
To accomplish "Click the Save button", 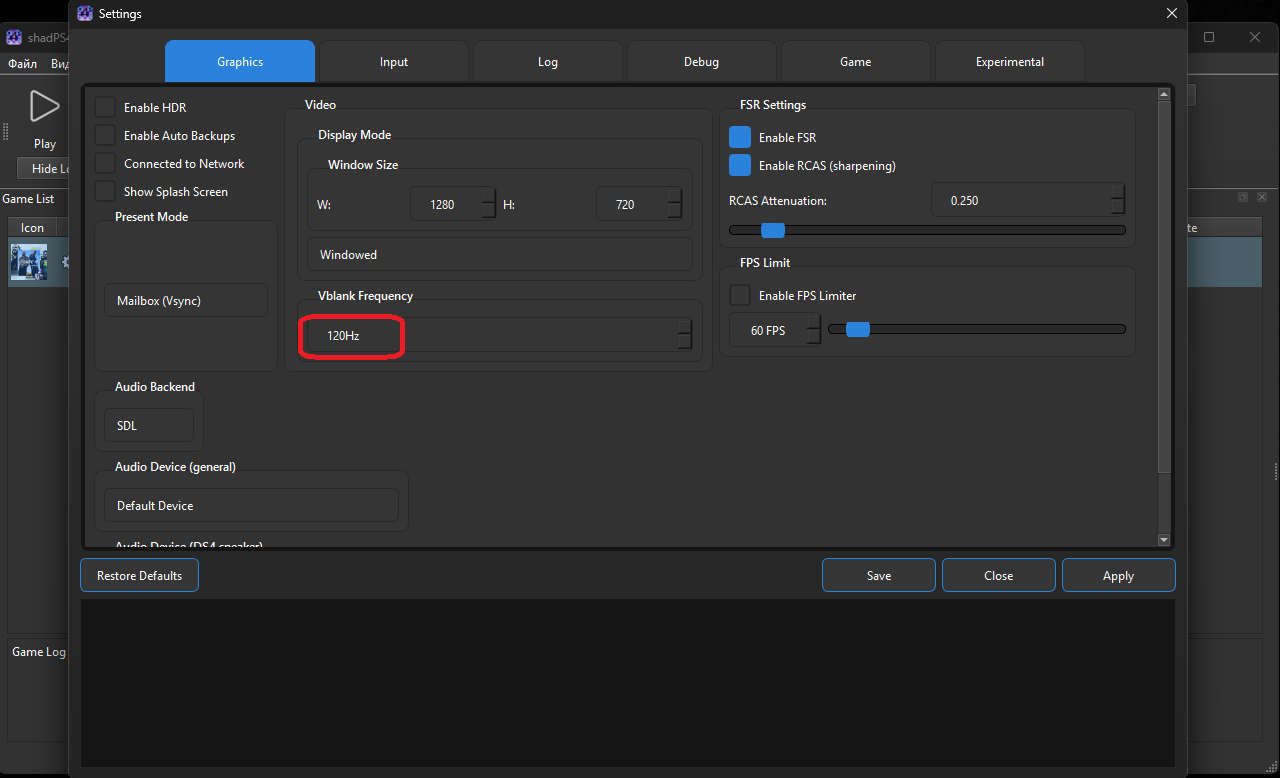I will coord(879,575).
